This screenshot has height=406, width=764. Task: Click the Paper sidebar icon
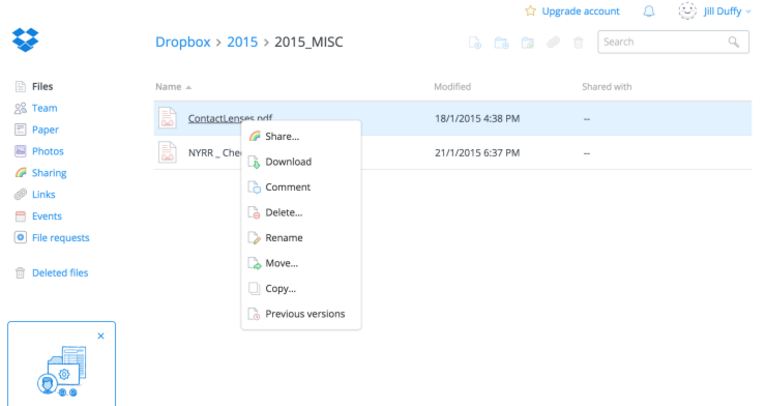pos(20,130)
